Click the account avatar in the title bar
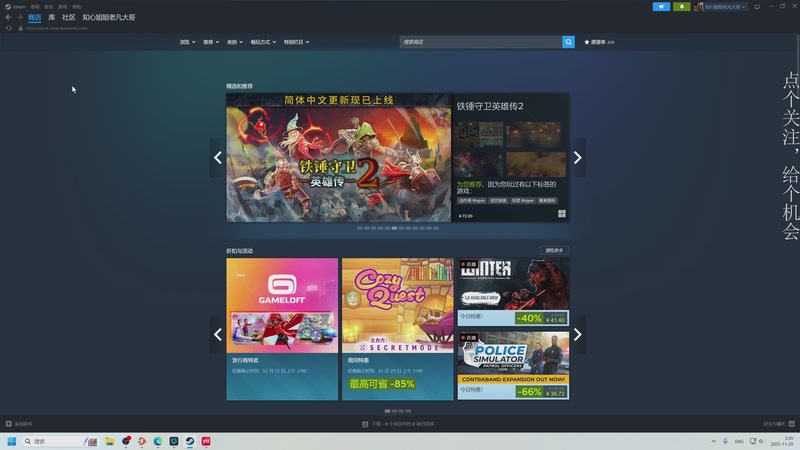Viewport: 800px width, 450px height. click(698, 7)
